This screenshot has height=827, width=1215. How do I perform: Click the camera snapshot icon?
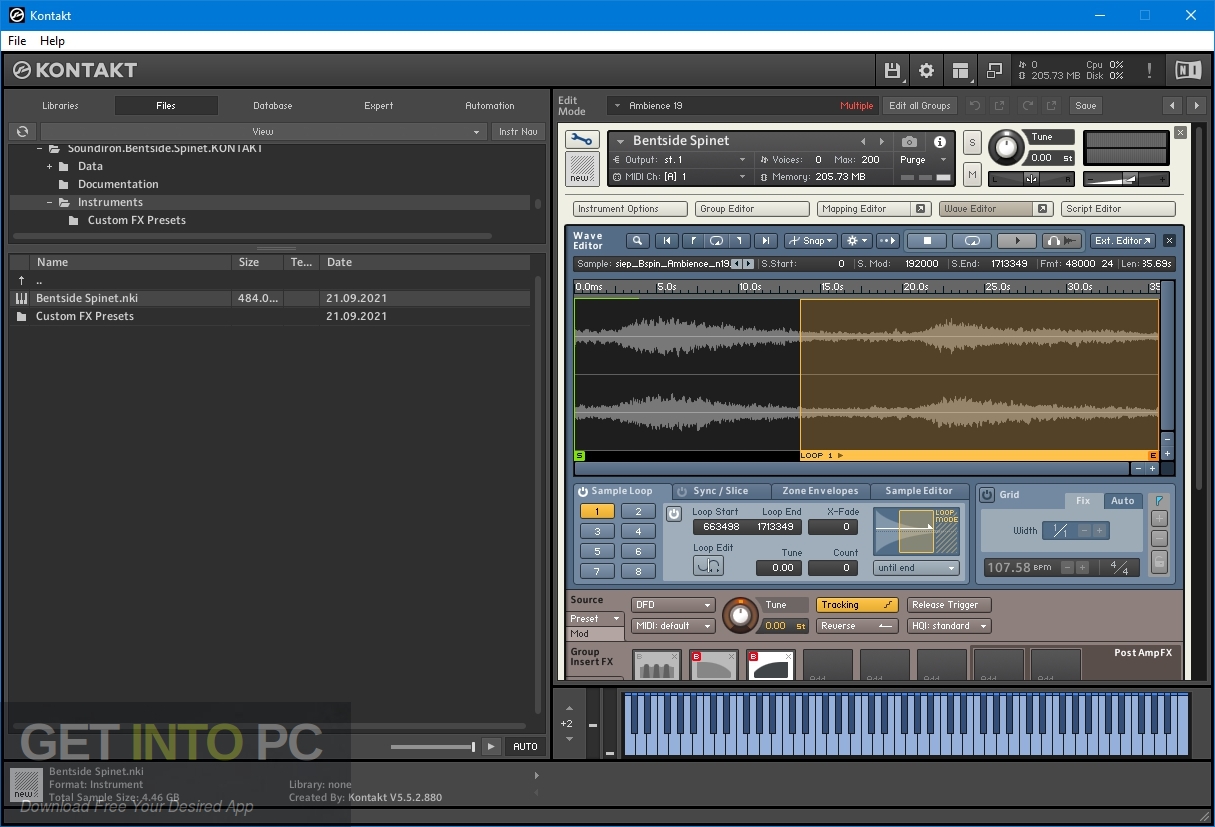click(x=909, y=142)
